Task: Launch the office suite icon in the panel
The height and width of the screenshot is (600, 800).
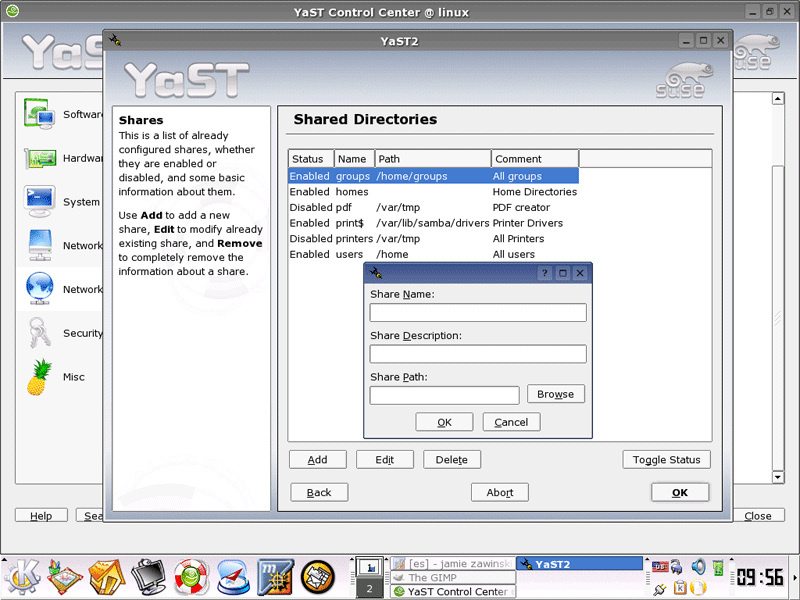Action: [x=64, y=577]
